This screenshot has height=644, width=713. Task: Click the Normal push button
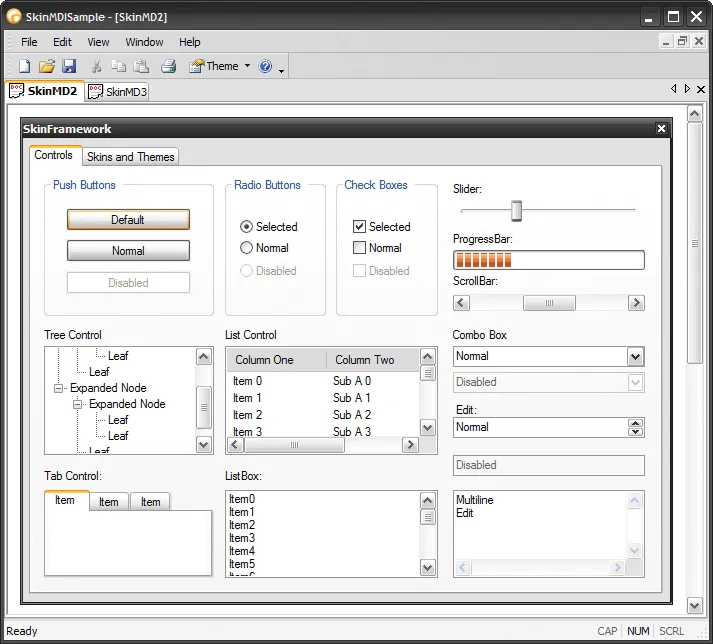[128, 251]
